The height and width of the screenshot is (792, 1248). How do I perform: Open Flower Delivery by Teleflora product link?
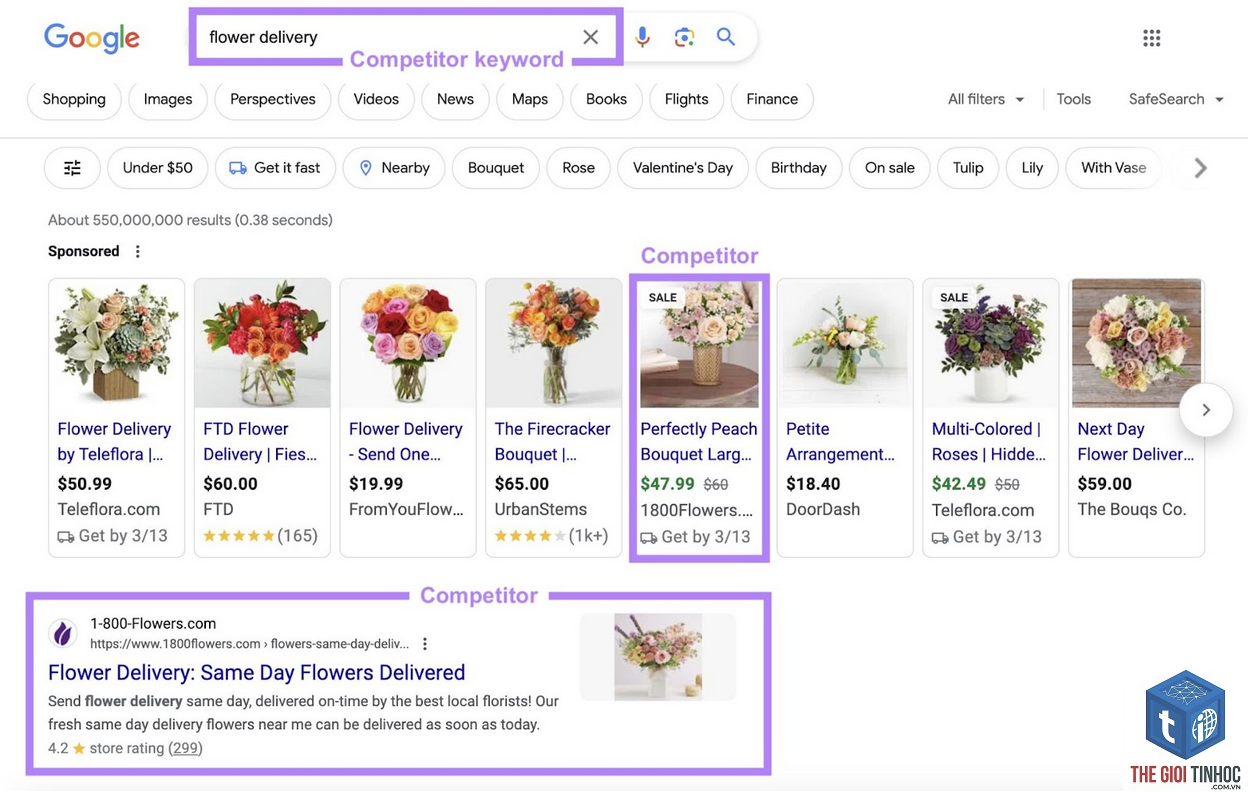point(114,441)
